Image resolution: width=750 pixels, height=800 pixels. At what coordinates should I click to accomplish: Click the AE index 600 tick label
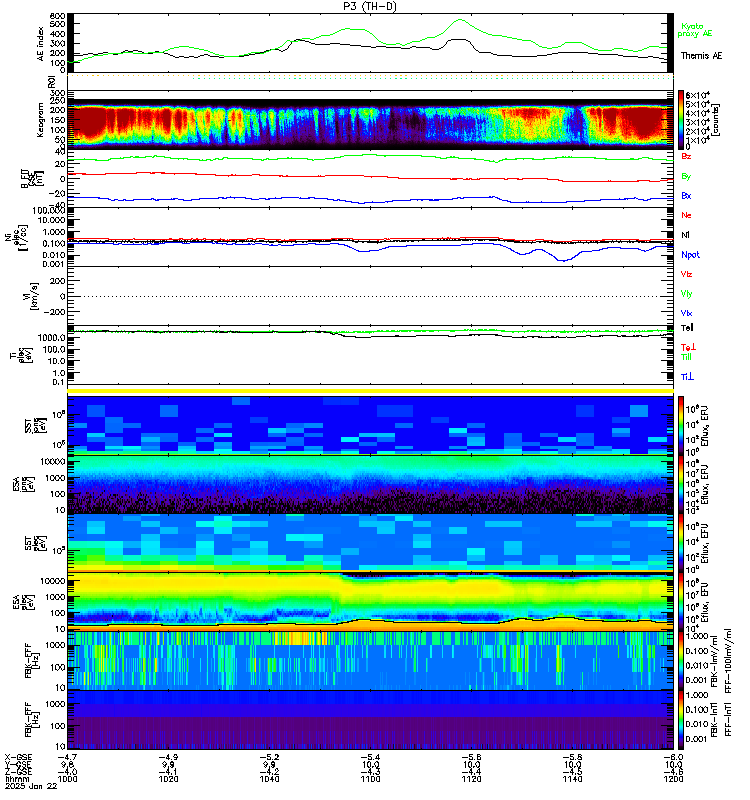tap(58, 16)
